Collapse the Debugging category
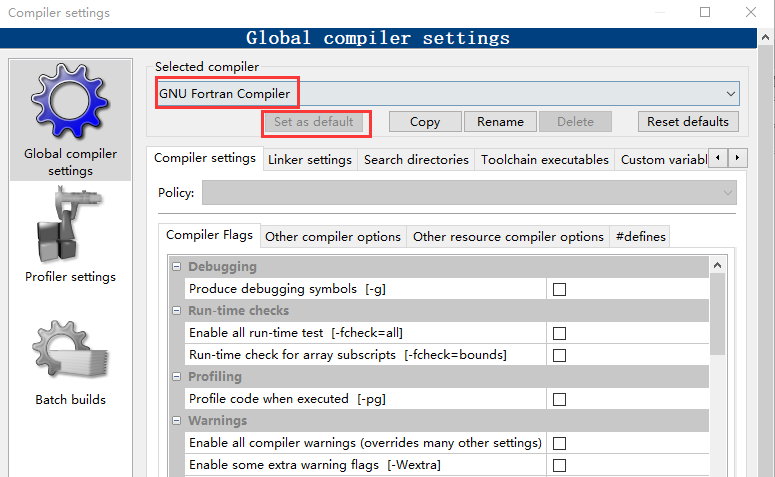 [x=176, y=267]
